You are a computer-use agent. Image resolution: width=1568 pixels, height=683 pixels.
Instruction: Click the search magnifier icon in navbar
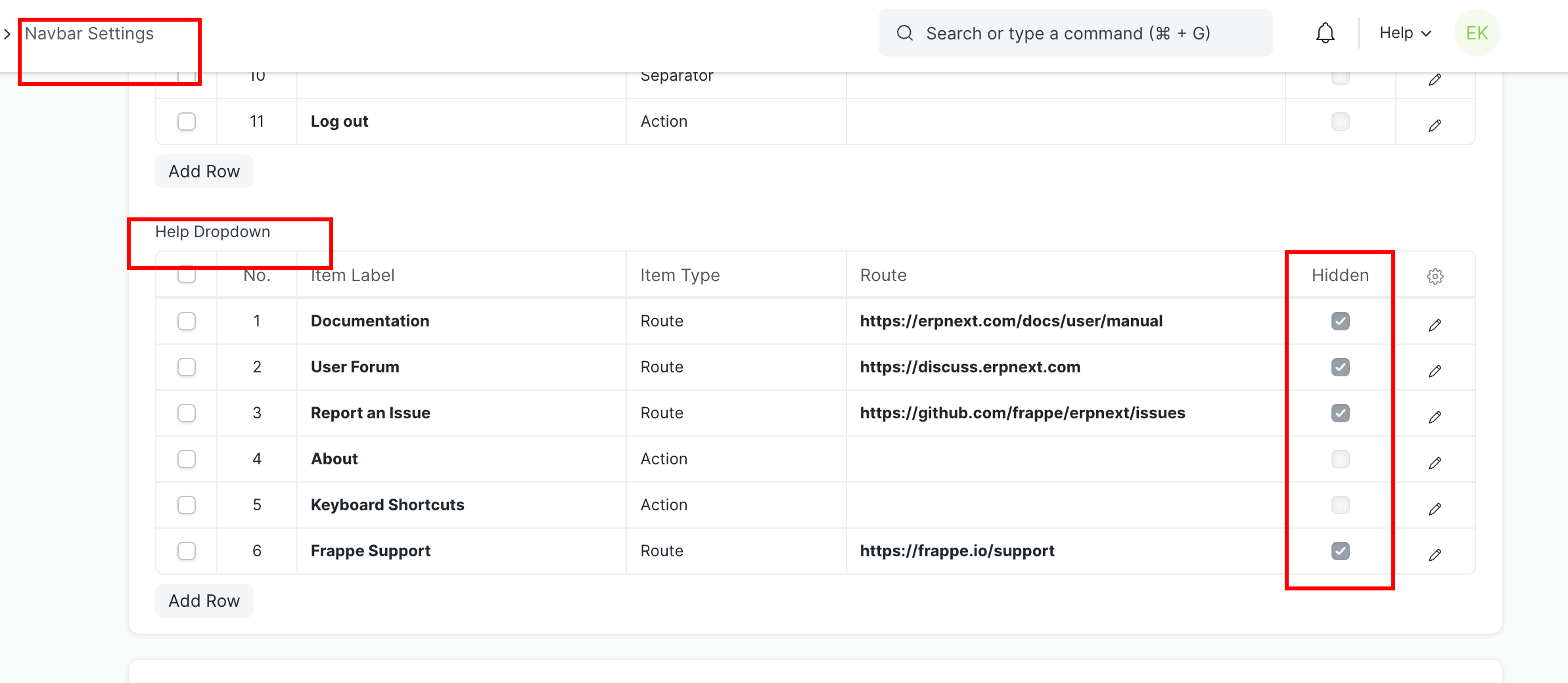tap(905, 32)
